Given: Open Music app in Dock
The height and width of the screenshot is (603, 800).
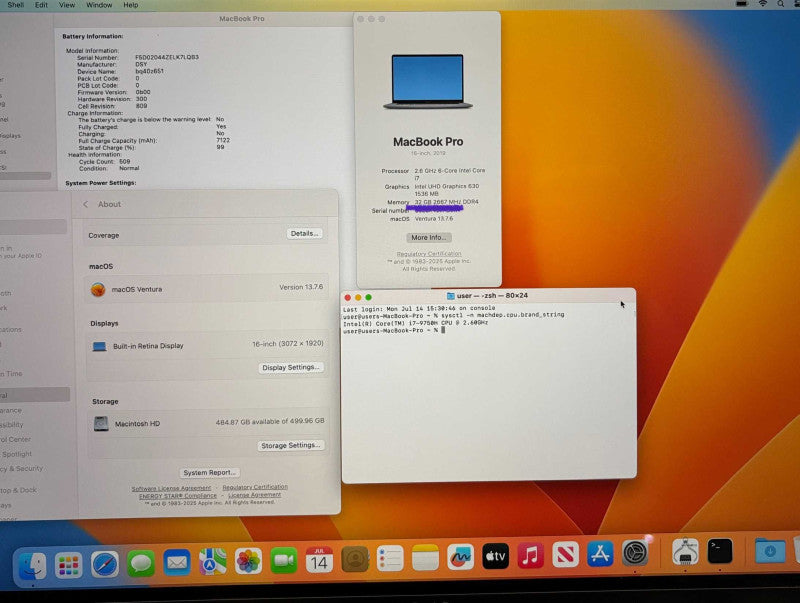Looking at the screenshot, I should click(531, 555).
